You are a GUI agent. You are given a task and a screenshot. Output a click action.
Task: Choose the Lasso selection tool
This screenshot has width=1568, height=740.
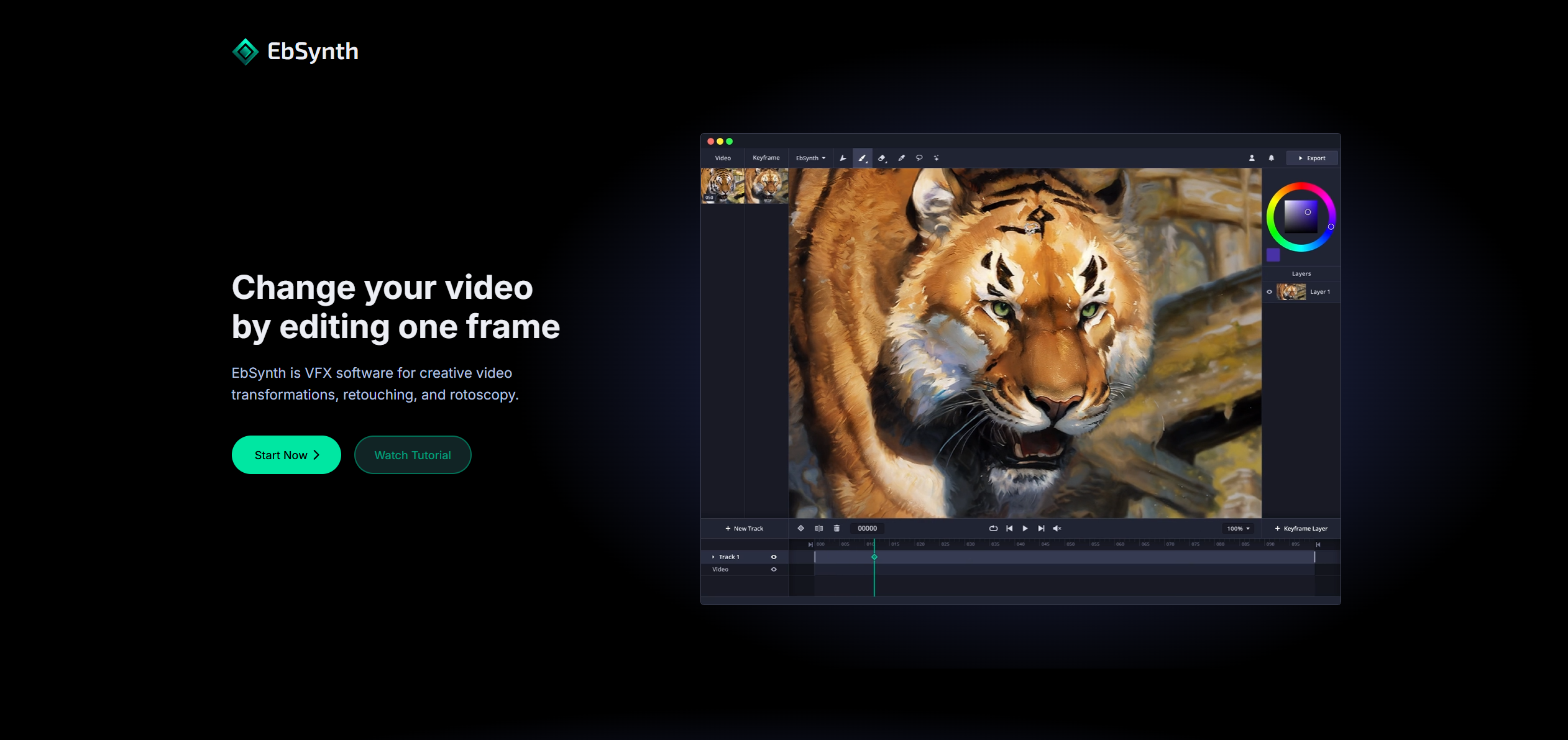919,158
